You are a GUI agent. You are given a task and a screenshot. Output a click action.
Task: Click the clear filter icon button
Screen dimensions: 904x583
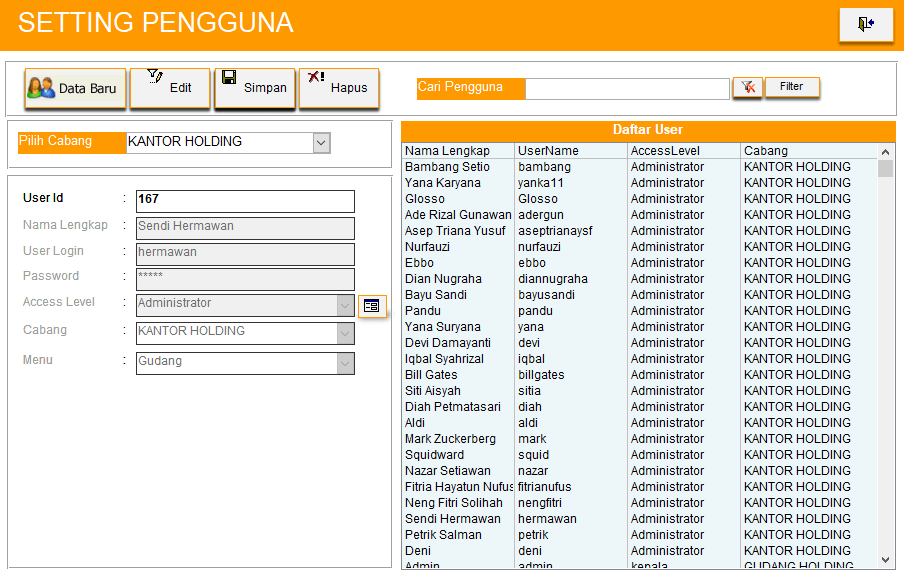click(x=747, y=87)
